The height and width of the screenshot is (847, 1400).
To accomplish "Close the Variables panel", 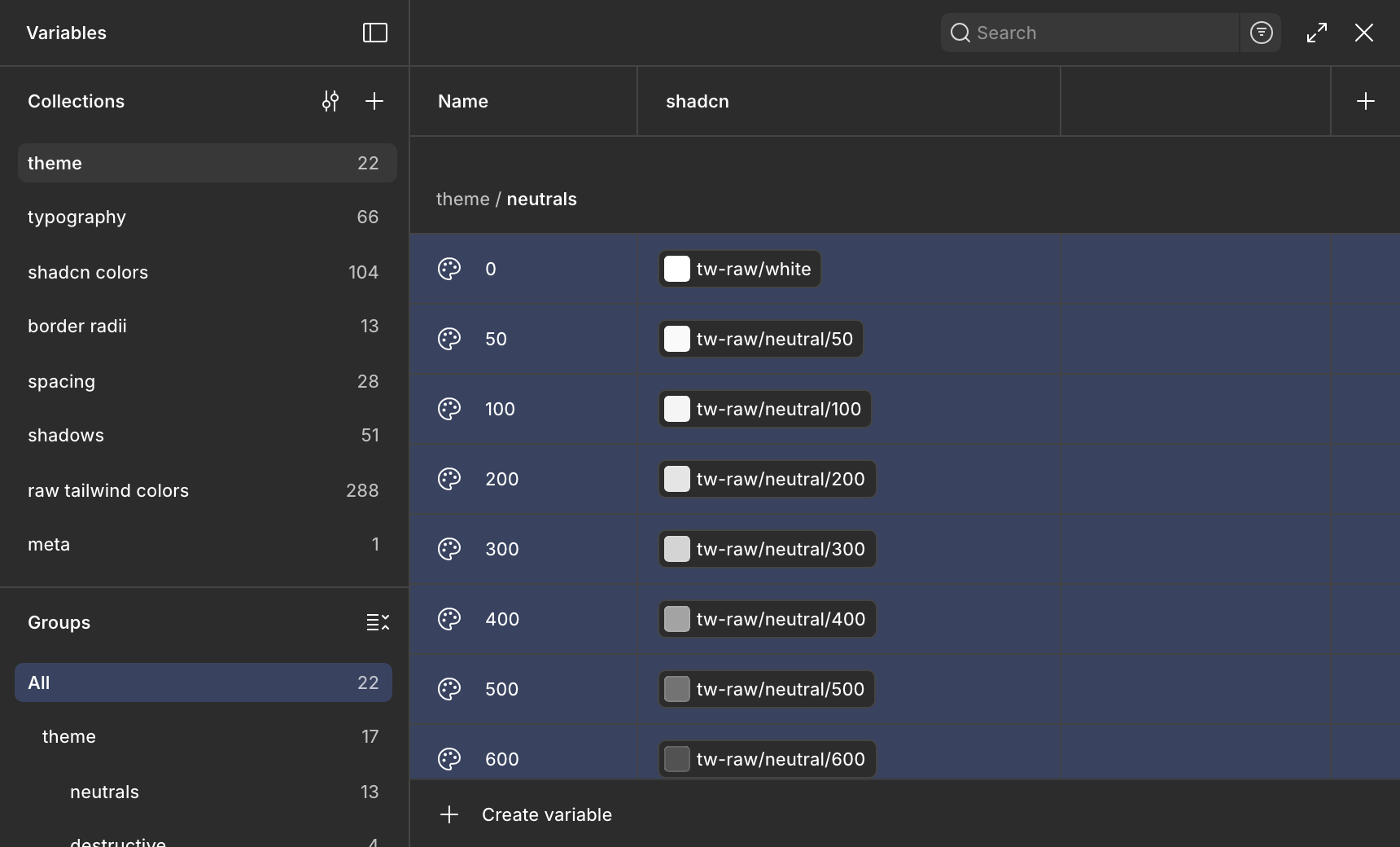I will pyautogui.click(x=1364, y=33).
